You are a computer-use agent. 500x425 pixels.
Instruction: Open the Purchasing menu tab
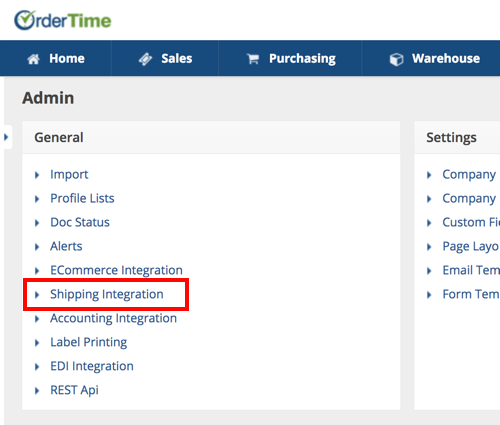click(x=290, y=58)
